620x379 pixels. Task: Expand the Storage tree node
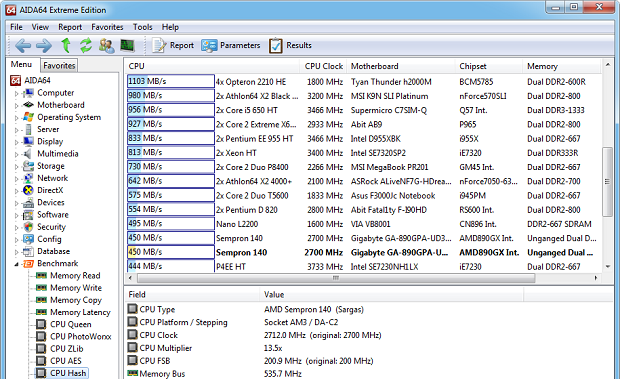pos(16,167)
